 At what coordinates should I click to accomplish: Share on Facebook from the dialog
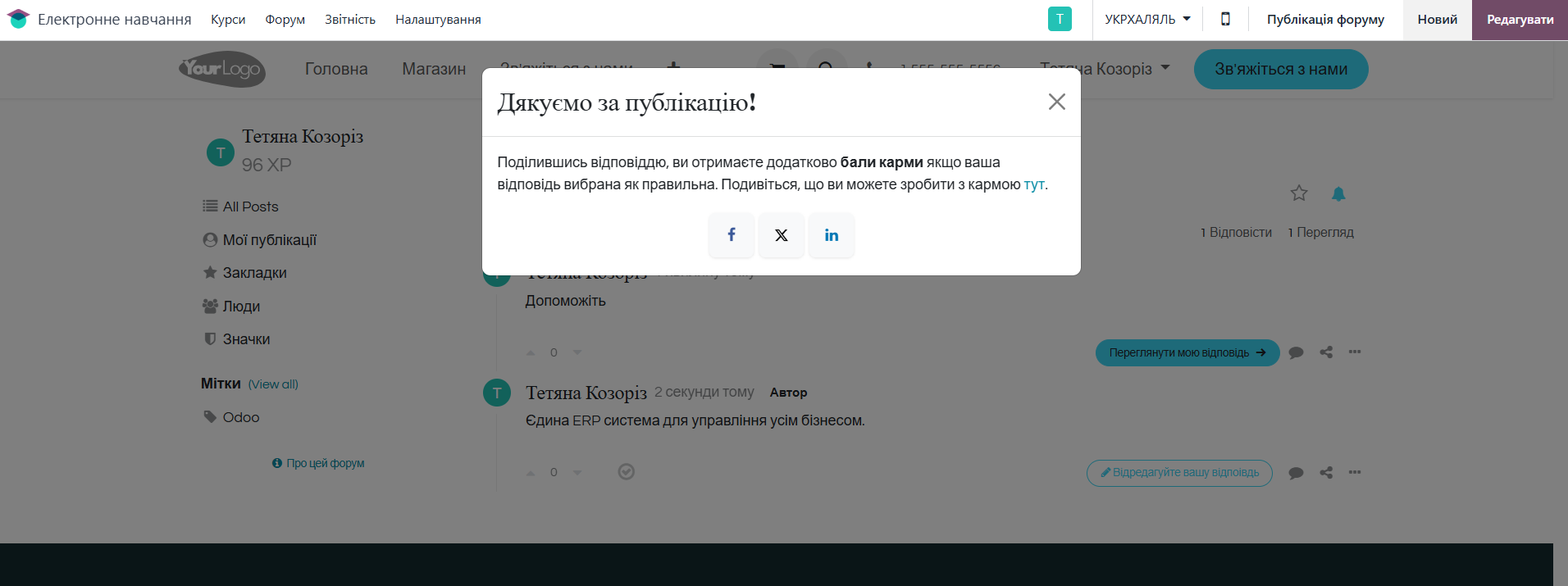(732, 235)
